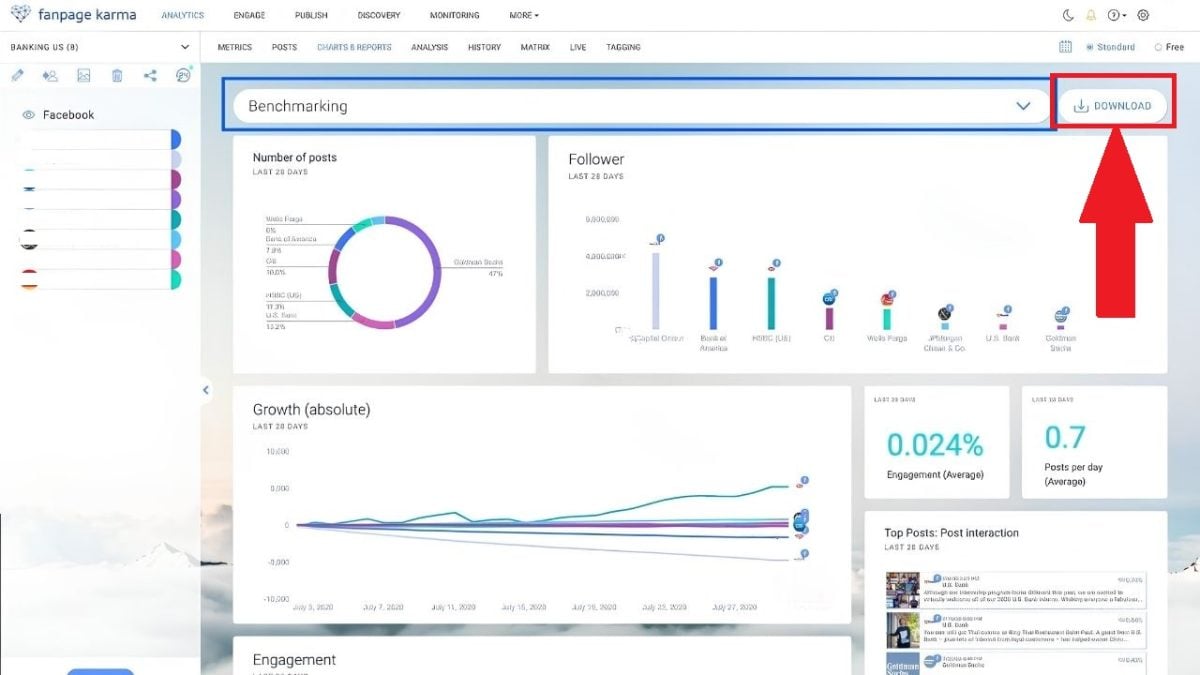
Task: Click the Number of posts chart title
Action: tap(295, 158)
